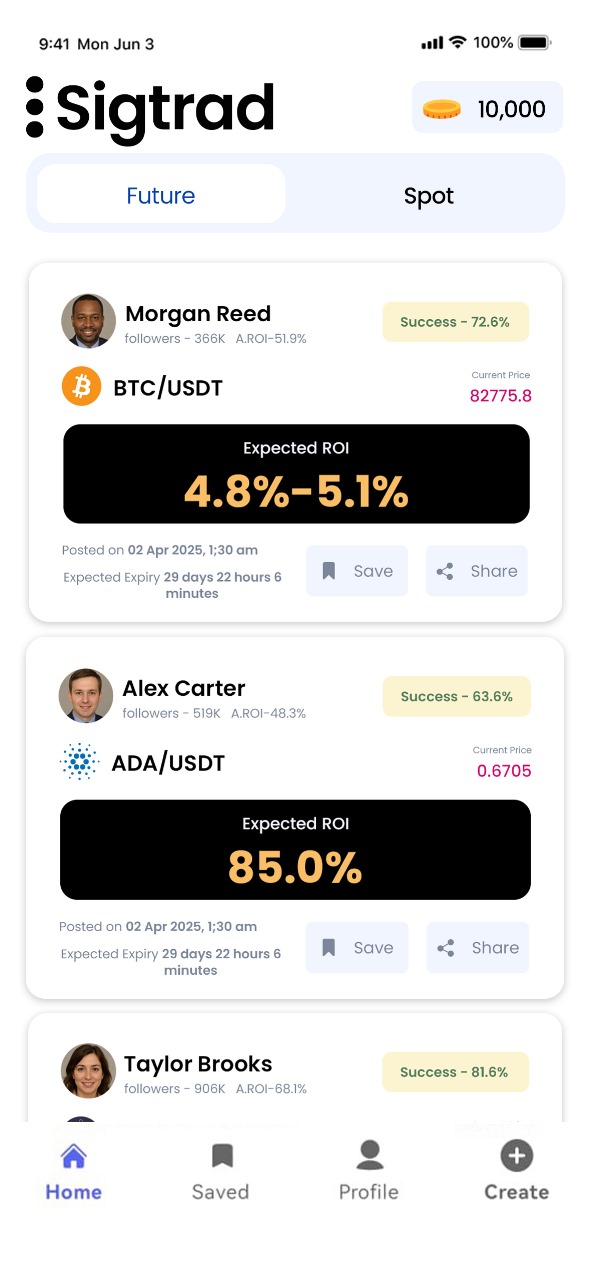Open the Profile person icon
Image resolution: width=590 pixels, height=1280 pixels.
coord(370,1155)
